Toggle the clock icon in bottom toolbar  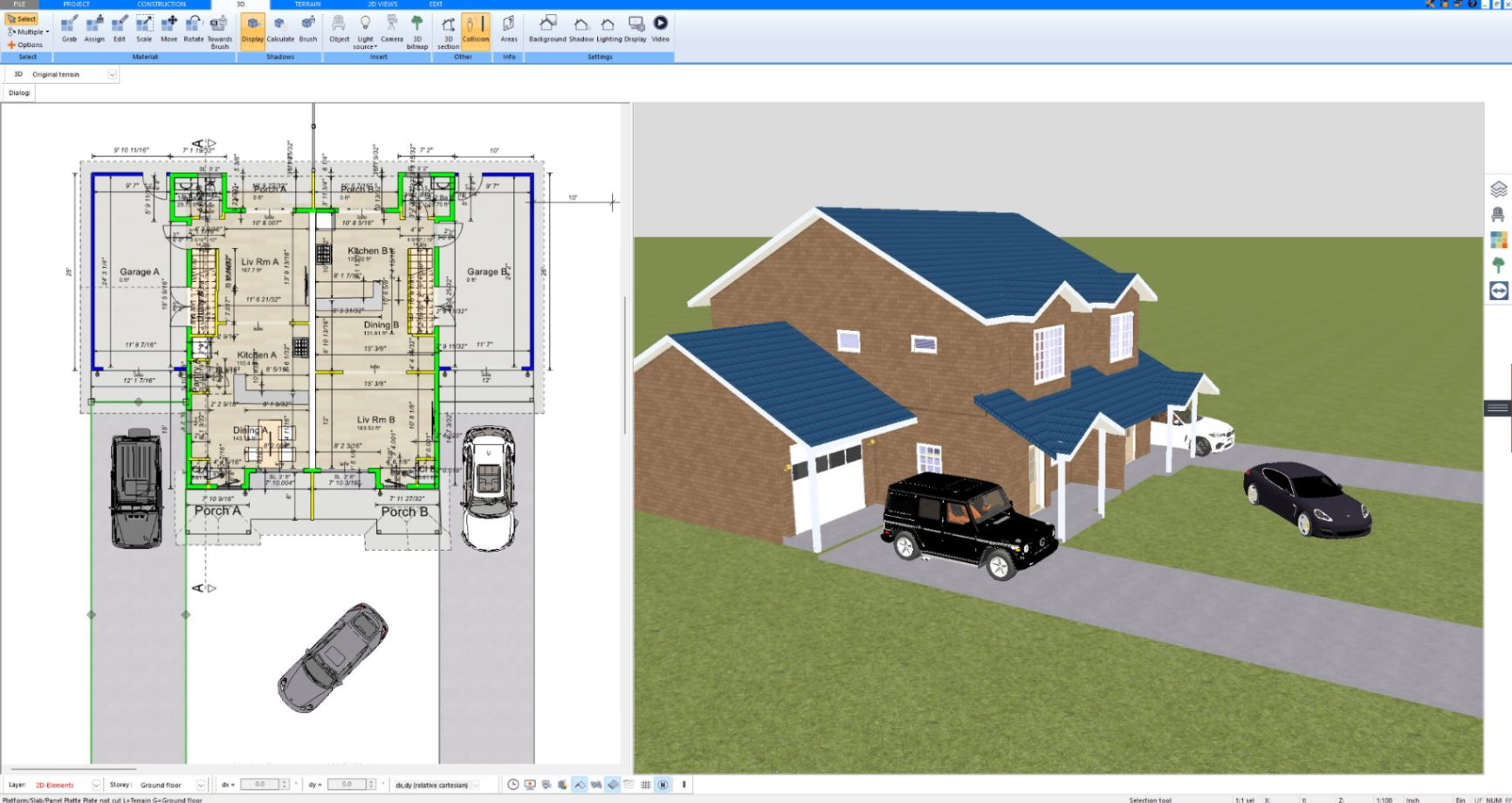click(x=513, y=785)
